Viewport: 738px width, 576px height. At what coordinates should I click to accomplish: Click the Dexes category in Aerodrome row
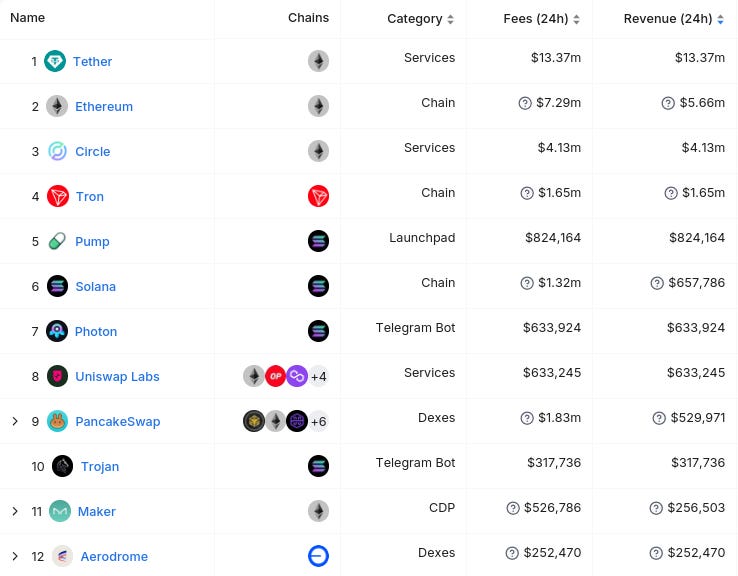pyautogui.click(x=436, y=552)
